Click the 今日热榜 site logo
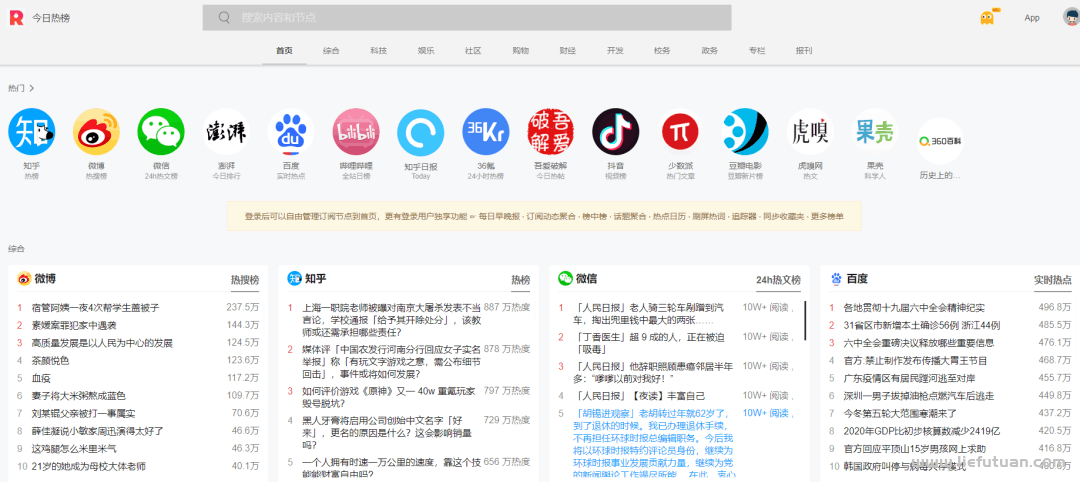This screenshot has height=482, width=1080. tap(16, 18)
